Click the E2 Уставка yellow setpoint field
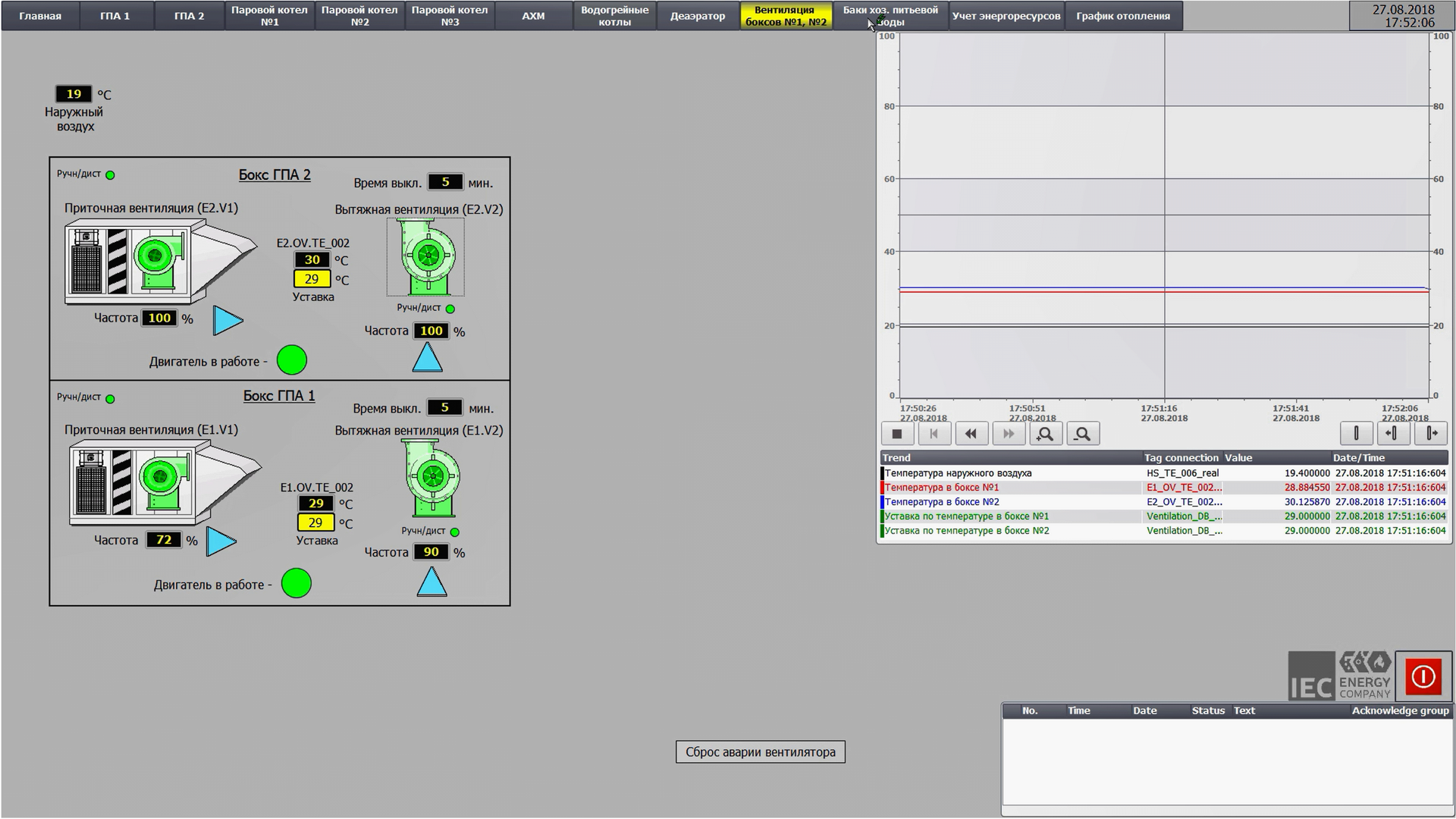 (312, 279)
